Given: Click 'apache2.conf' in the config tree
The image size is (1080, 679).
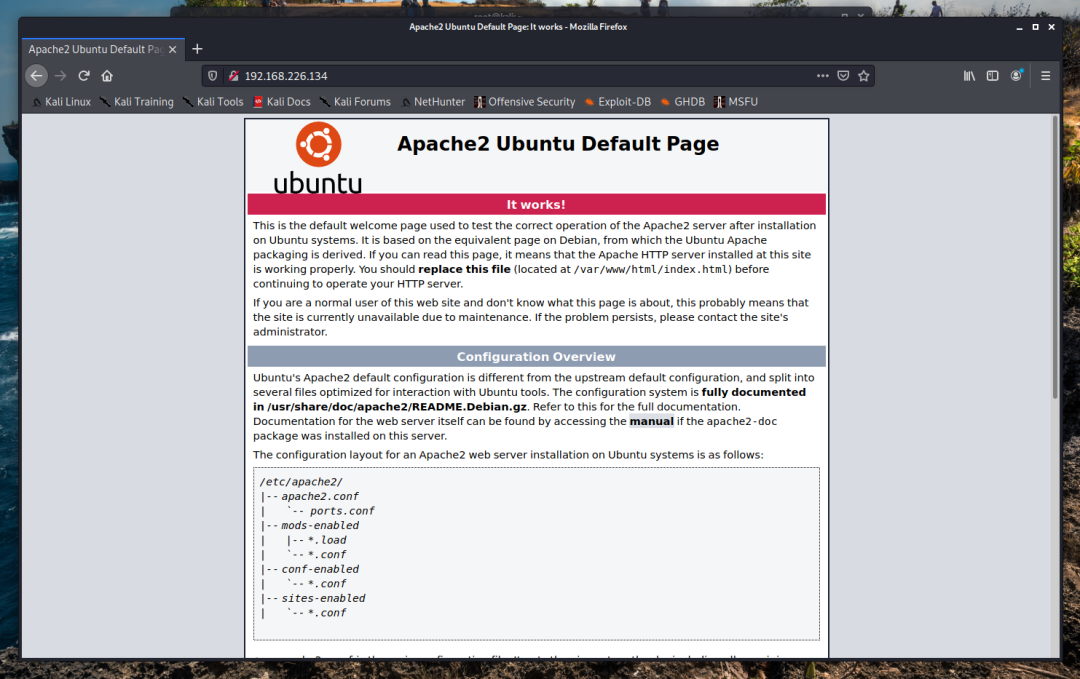Looking at the screenshot, I should click(x=320, y=497).
